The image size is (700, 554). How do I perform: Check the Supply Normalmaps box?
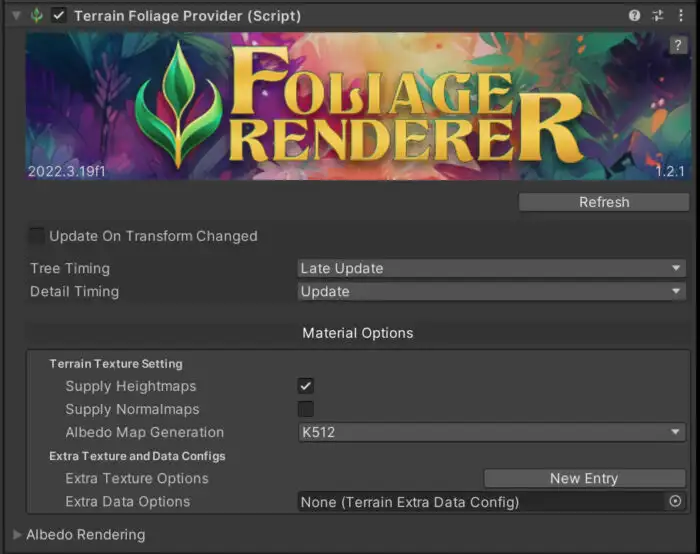click(x=306, y=409)
